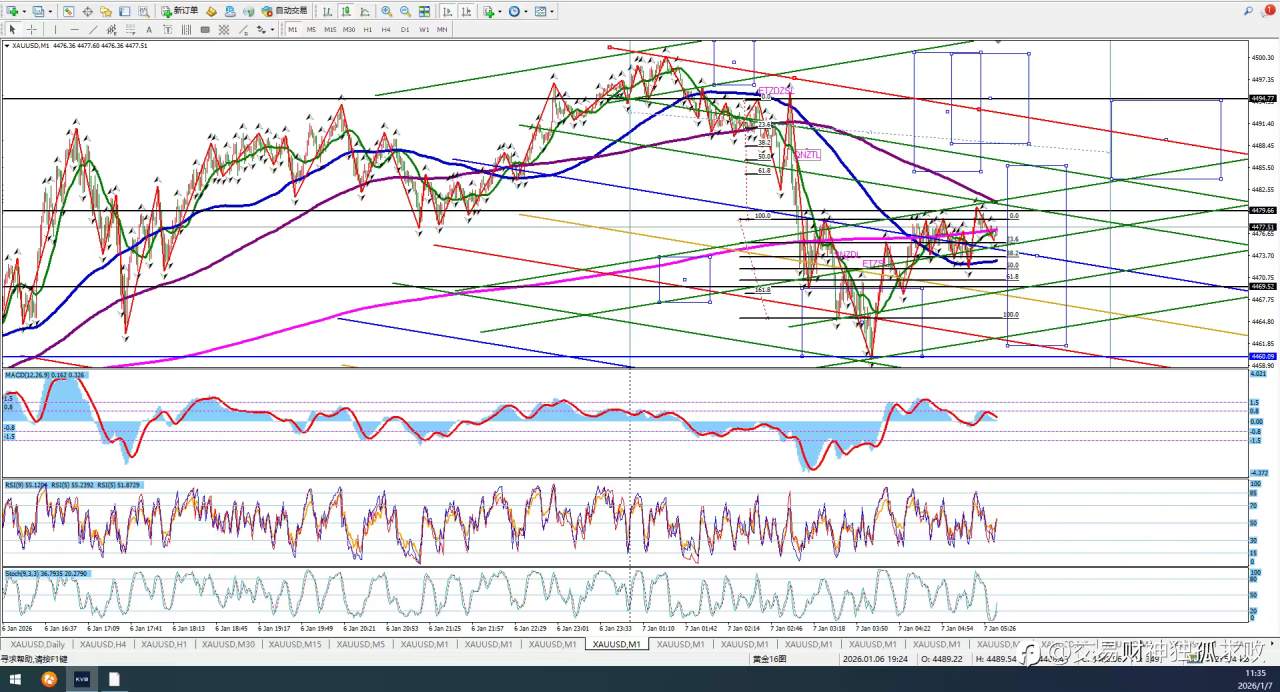Click the 4494.77 price level label

point(1263,99)
